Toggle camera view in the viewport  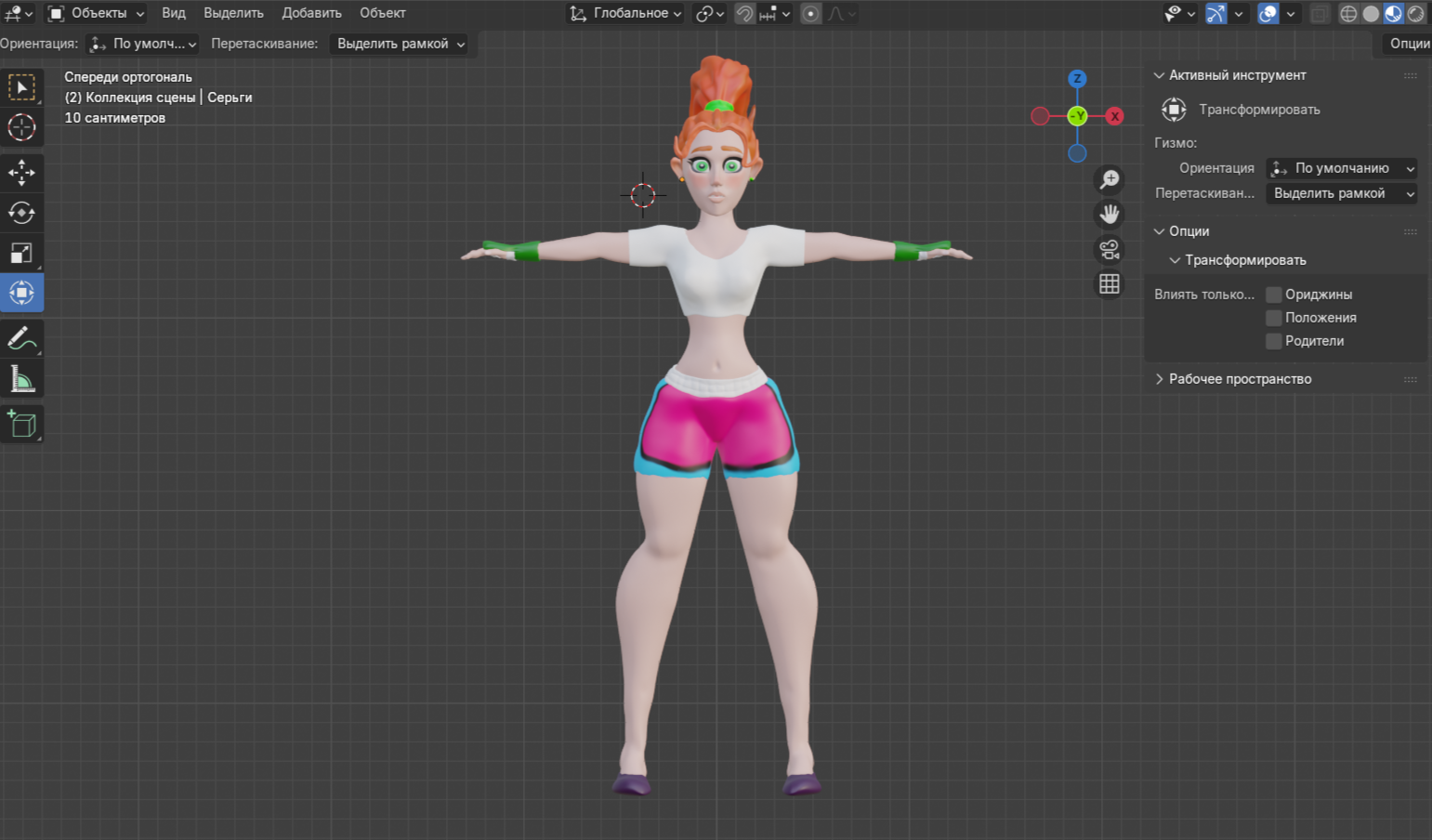pyautogui.click(x=1110, y=250)
